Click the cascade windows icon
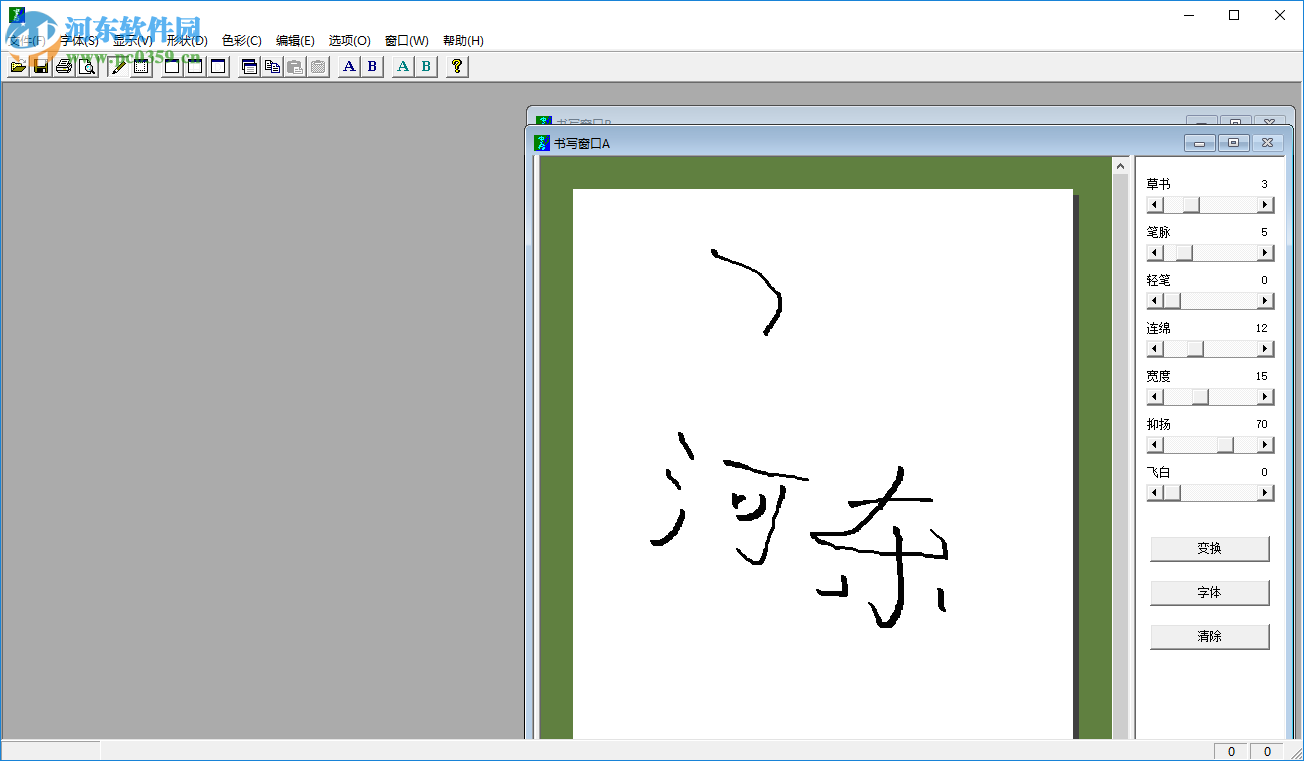1304x761 pixels. click(248, 66)
